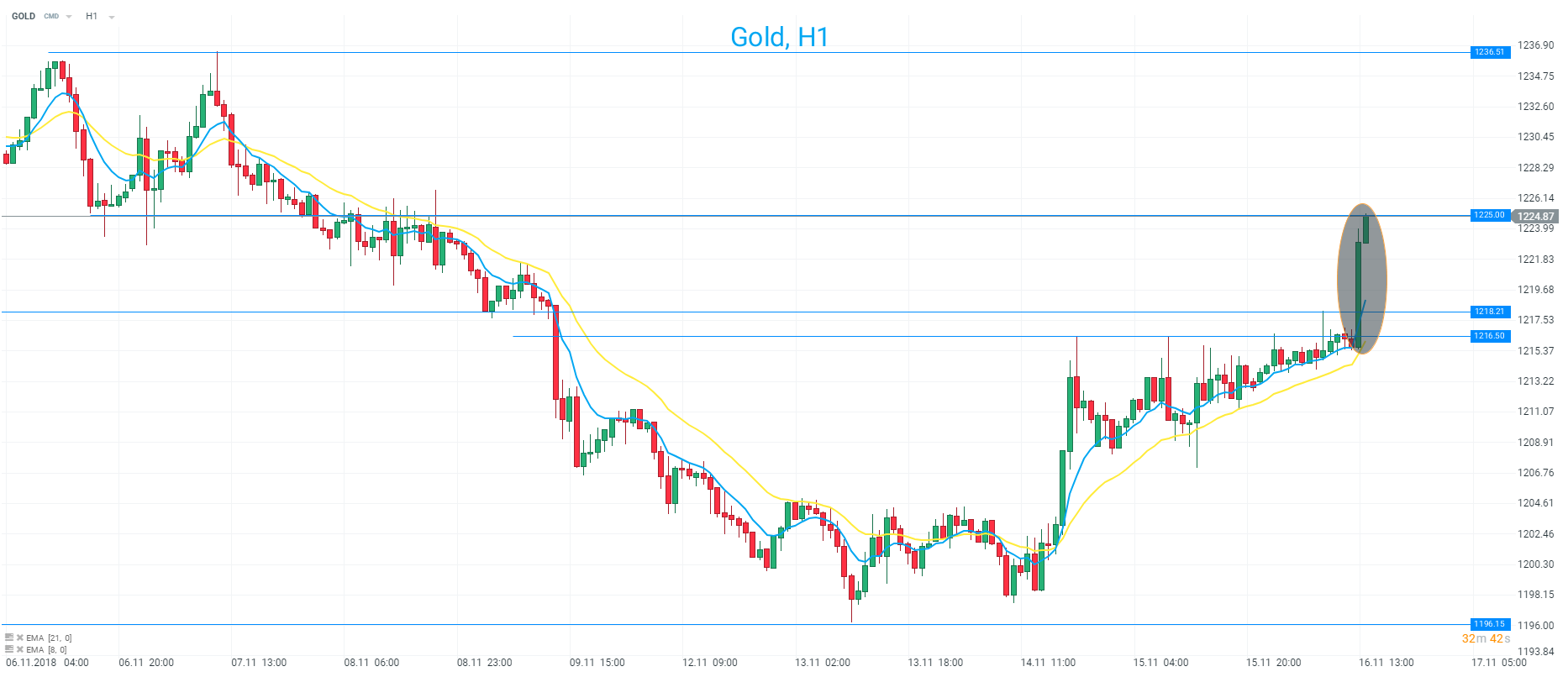Select the 1236.51 horizontal line price tag
1568x677 pixels.
pyautogui.click(x=1490, y=52)
